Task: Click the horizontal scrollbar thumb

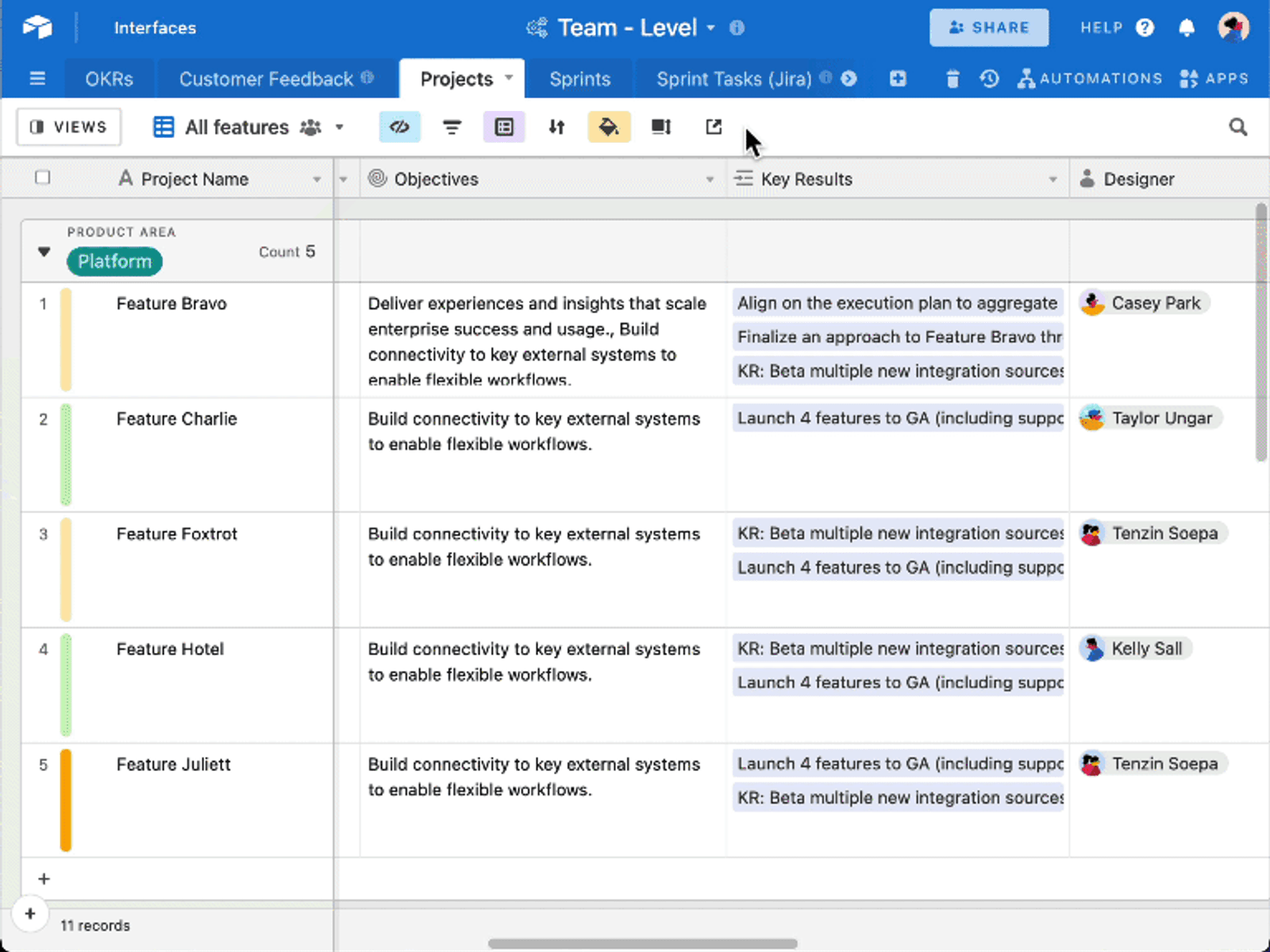Action: click(643, 944)
